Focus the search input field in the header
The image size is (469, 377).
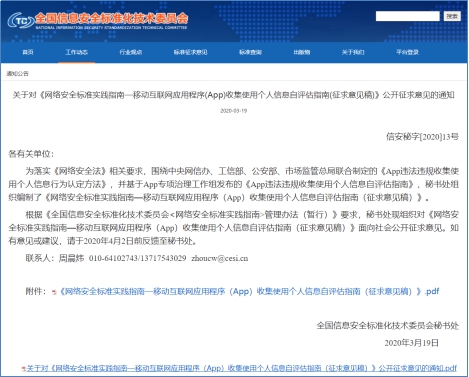coord(407,16)
